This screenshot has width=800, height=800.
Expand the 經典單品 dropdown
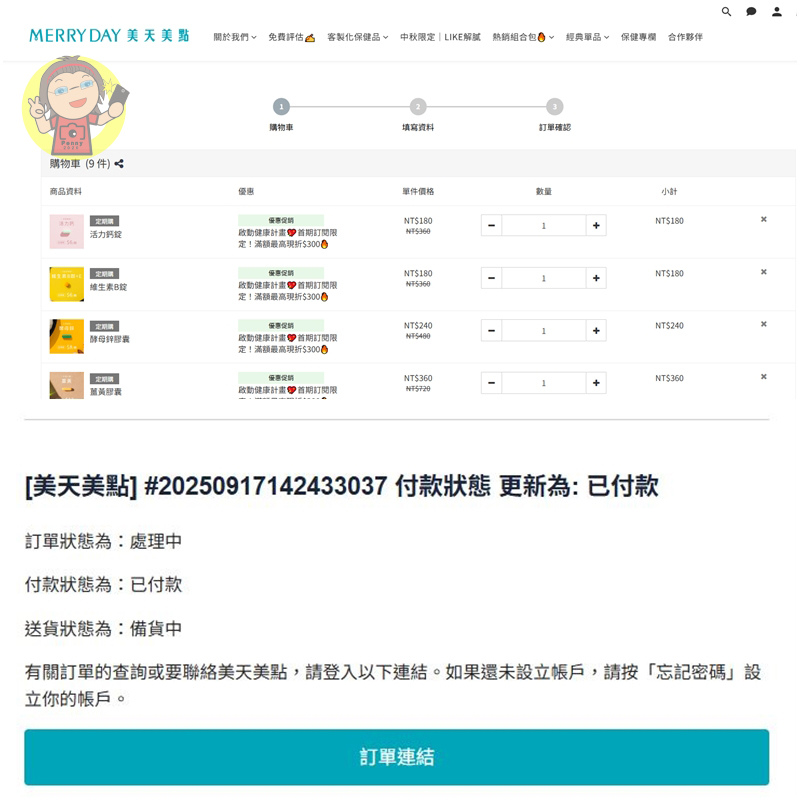pyautogui.click(x=587, y=37)
